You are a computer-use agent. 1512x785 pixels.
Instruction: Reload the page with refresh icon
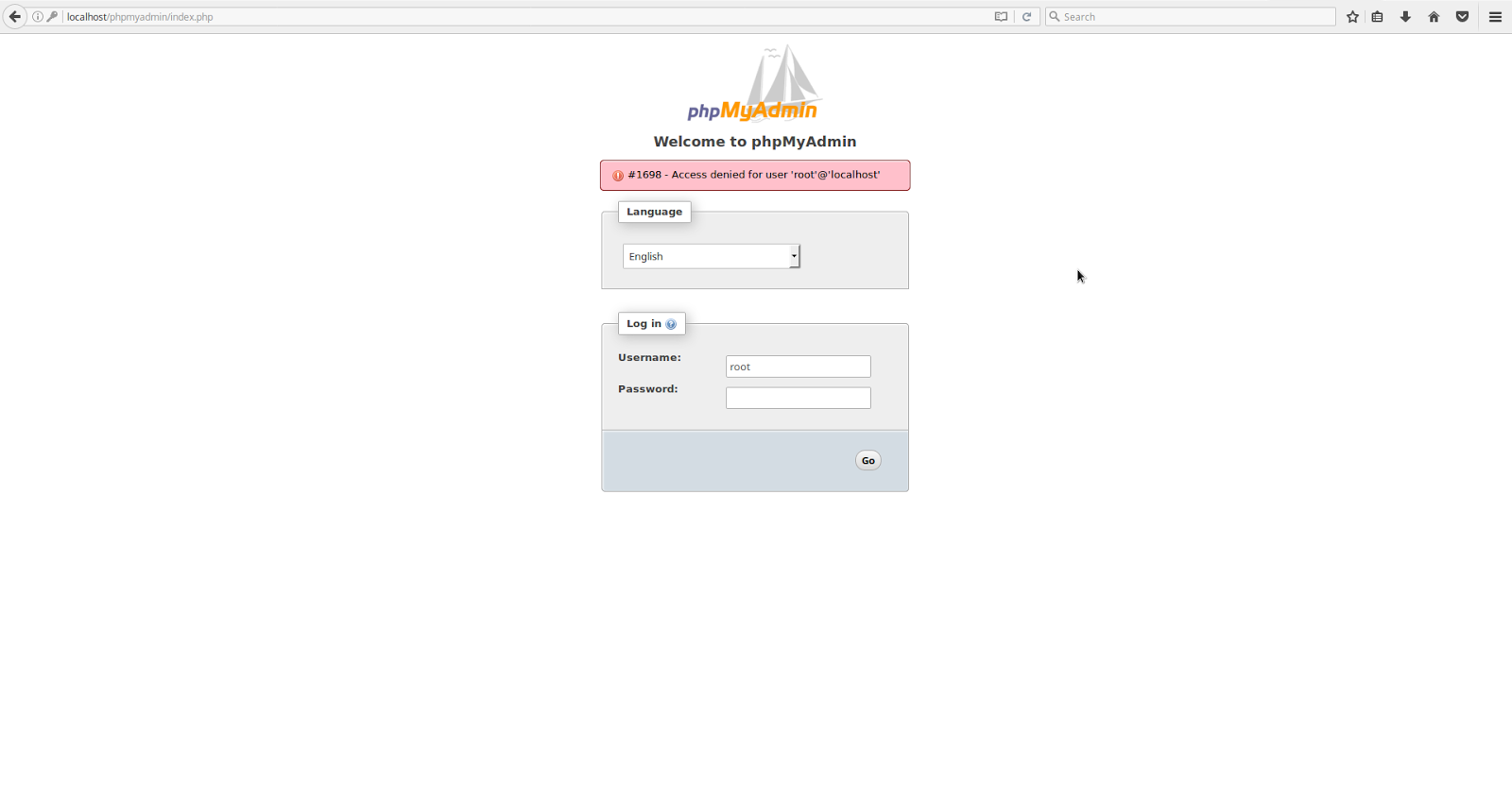(x=1026, y=17)
